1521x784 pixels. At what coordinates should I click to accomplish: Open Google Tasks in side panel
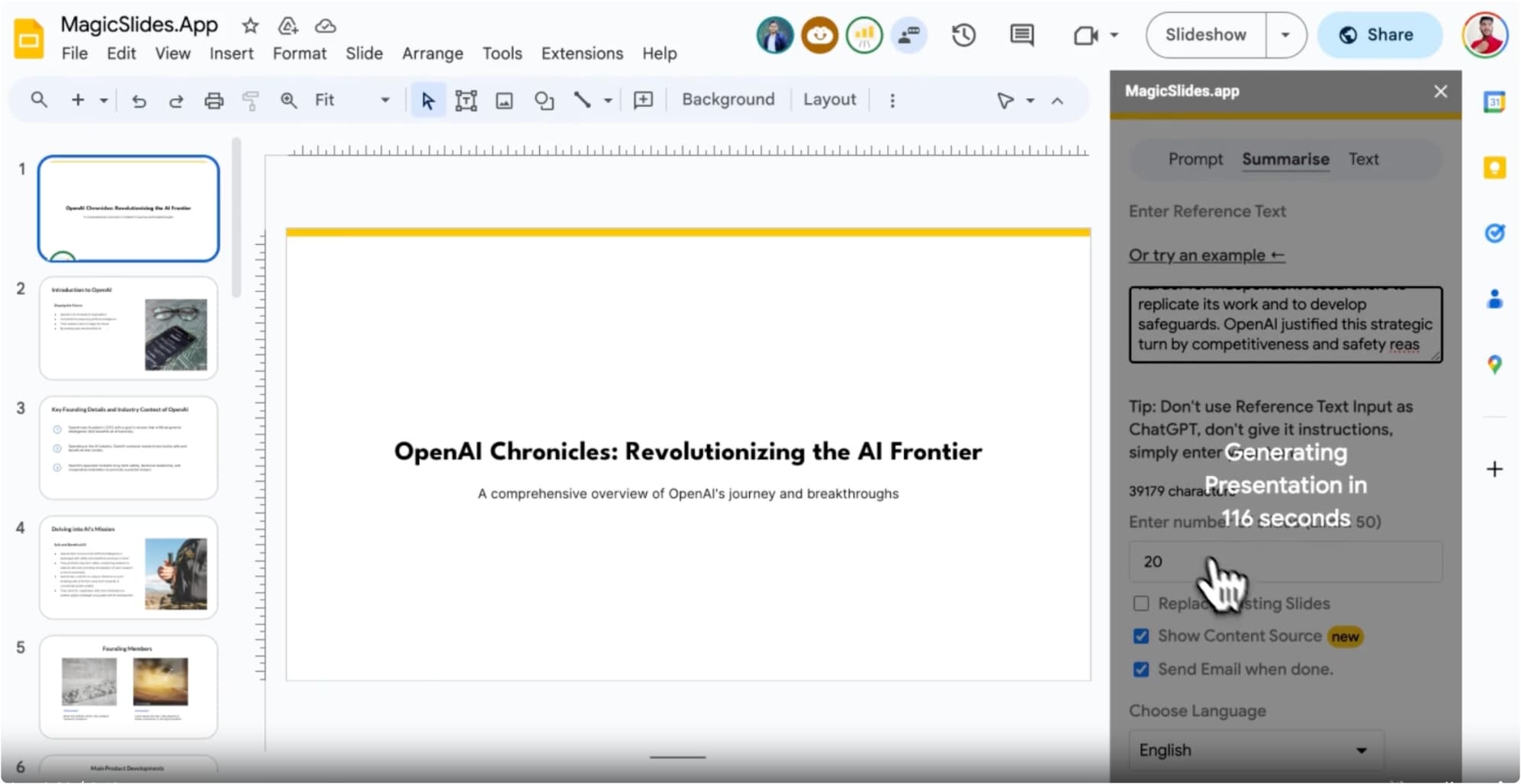point(1494,233)
